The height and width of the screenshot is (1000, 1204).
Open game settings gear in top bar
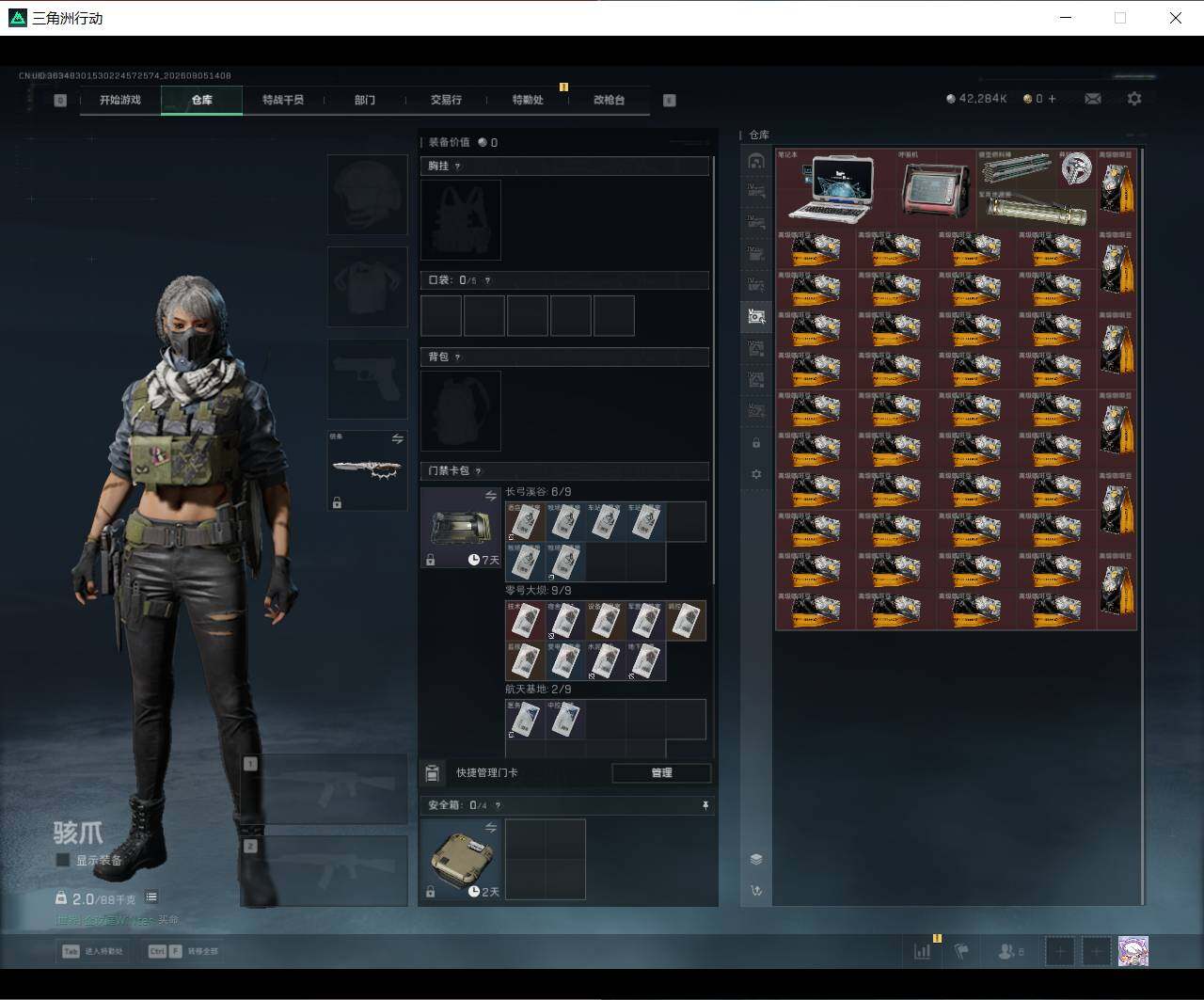pyautogui.click(x=1134, y=99)
